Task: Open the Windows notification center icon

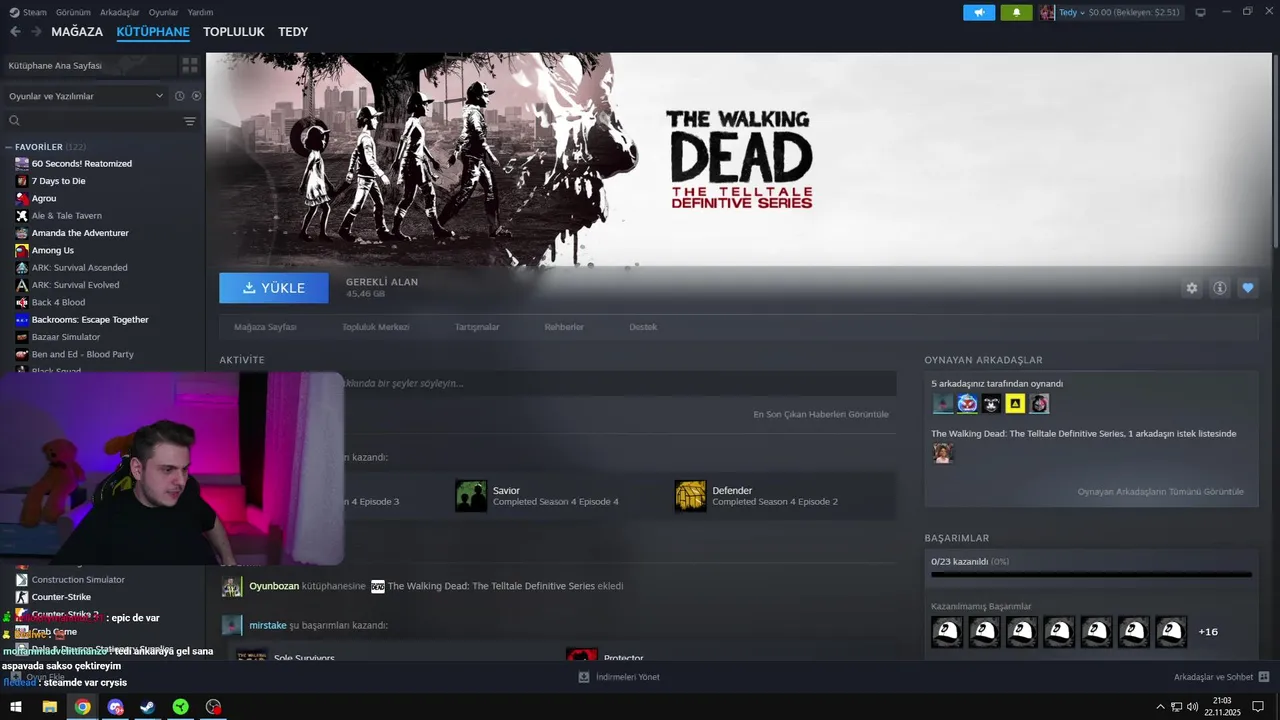Action: coord(1258,707)
